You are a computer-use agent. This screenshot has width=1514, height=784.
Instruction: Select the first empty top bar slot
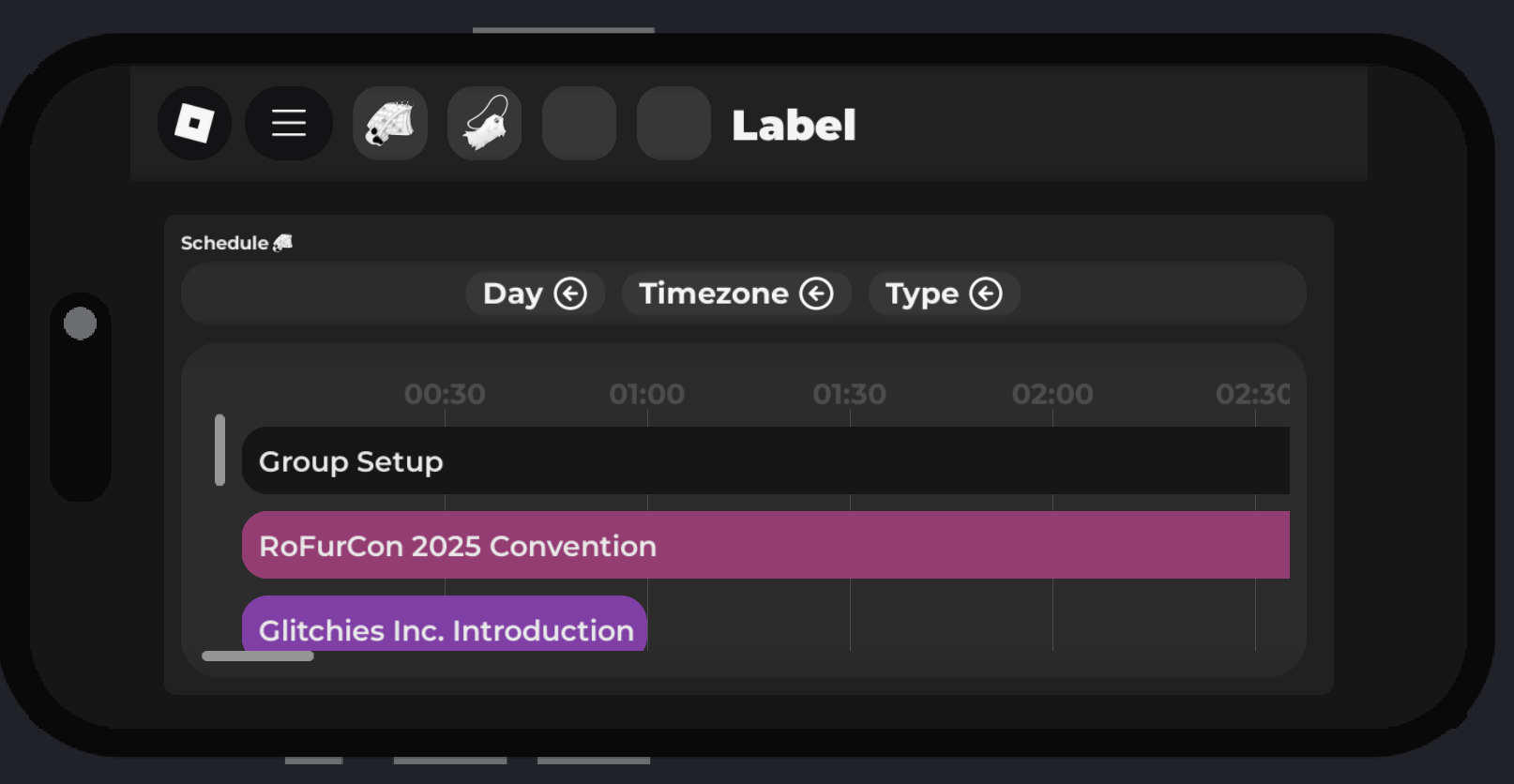[x=580, y=123]
